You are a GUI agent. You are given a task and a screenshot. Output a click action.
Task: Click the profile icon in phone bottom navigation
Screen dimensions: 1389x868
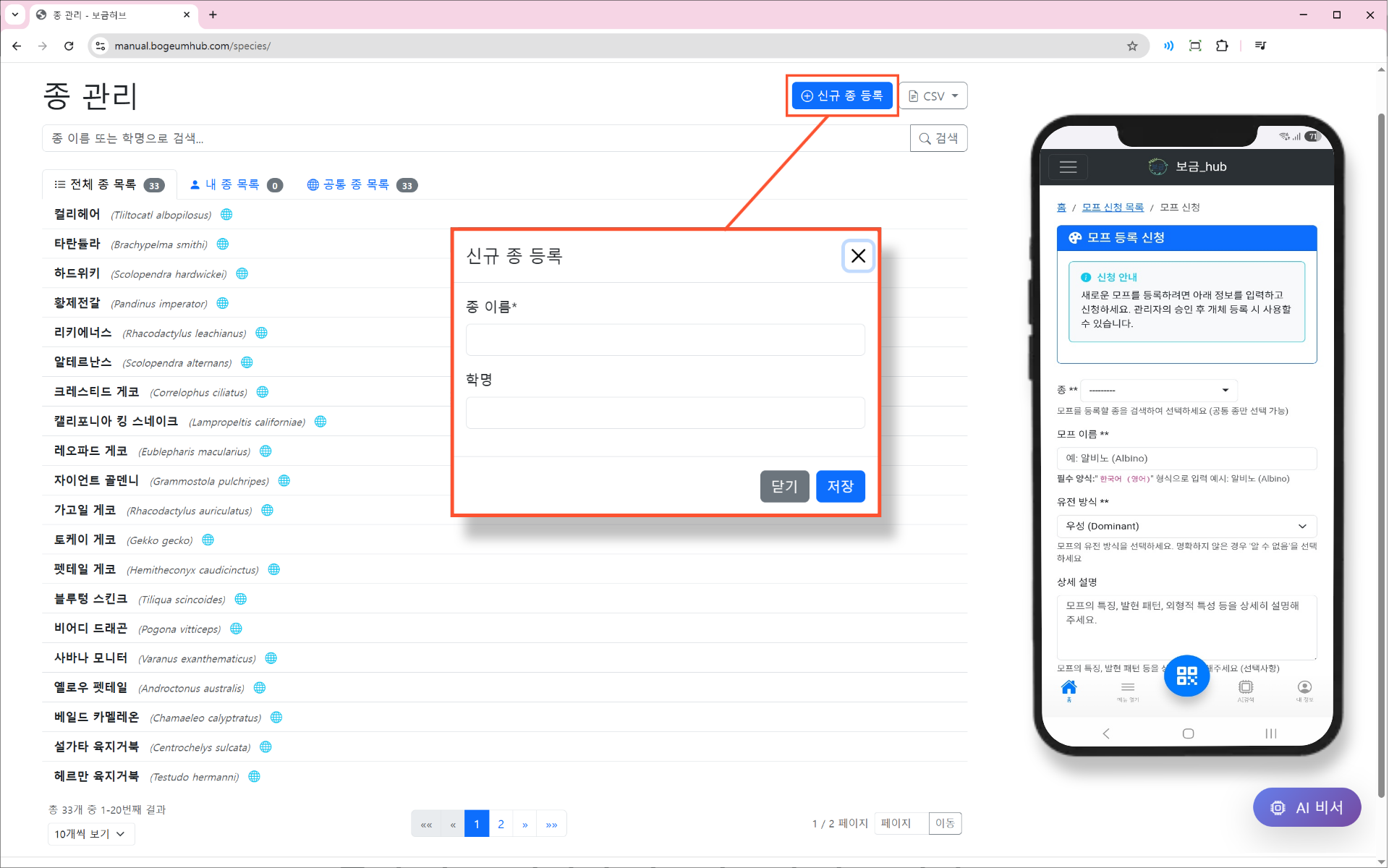[x=1304, y=688]
